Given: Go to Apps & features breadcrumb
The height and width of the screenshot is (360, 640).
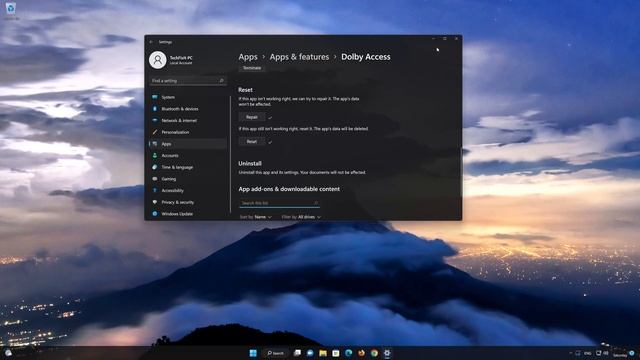Looking at the screenshot, I should [x=299, y=57].
